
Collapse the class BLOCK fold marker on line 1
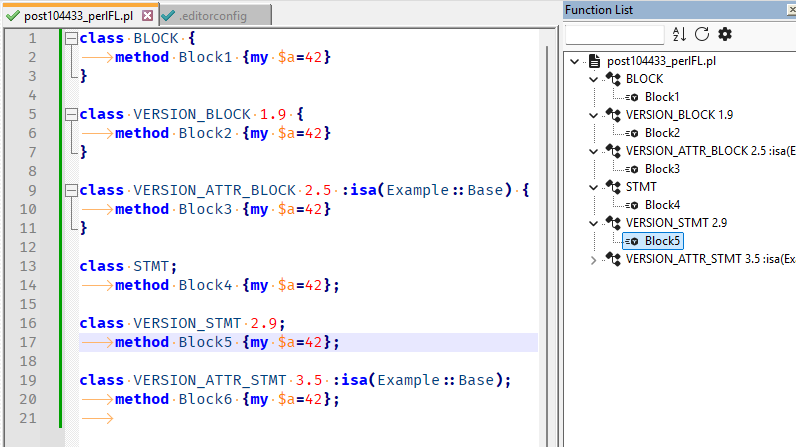coord(70,39)
